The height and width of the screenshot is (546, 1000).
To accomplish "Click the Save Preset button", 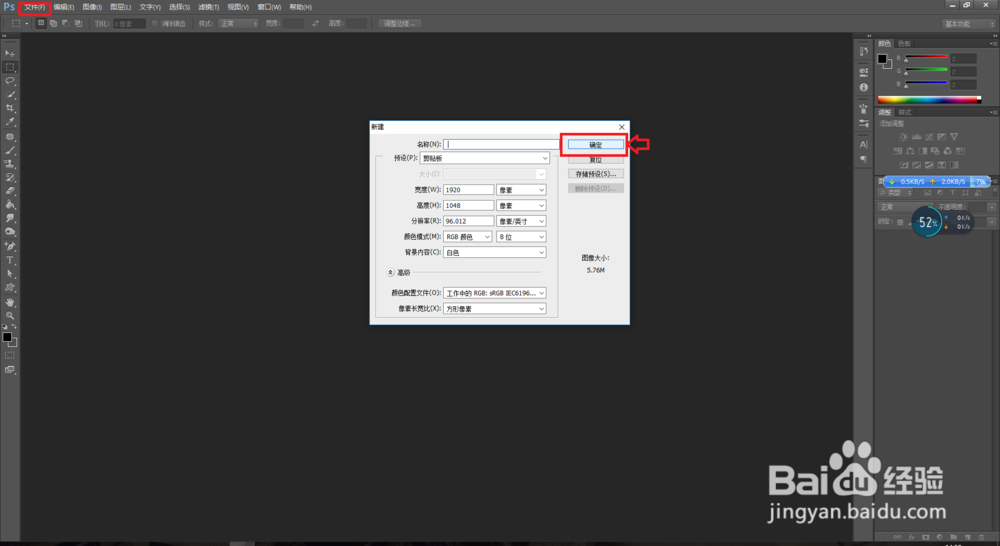I will click(596, 174).
